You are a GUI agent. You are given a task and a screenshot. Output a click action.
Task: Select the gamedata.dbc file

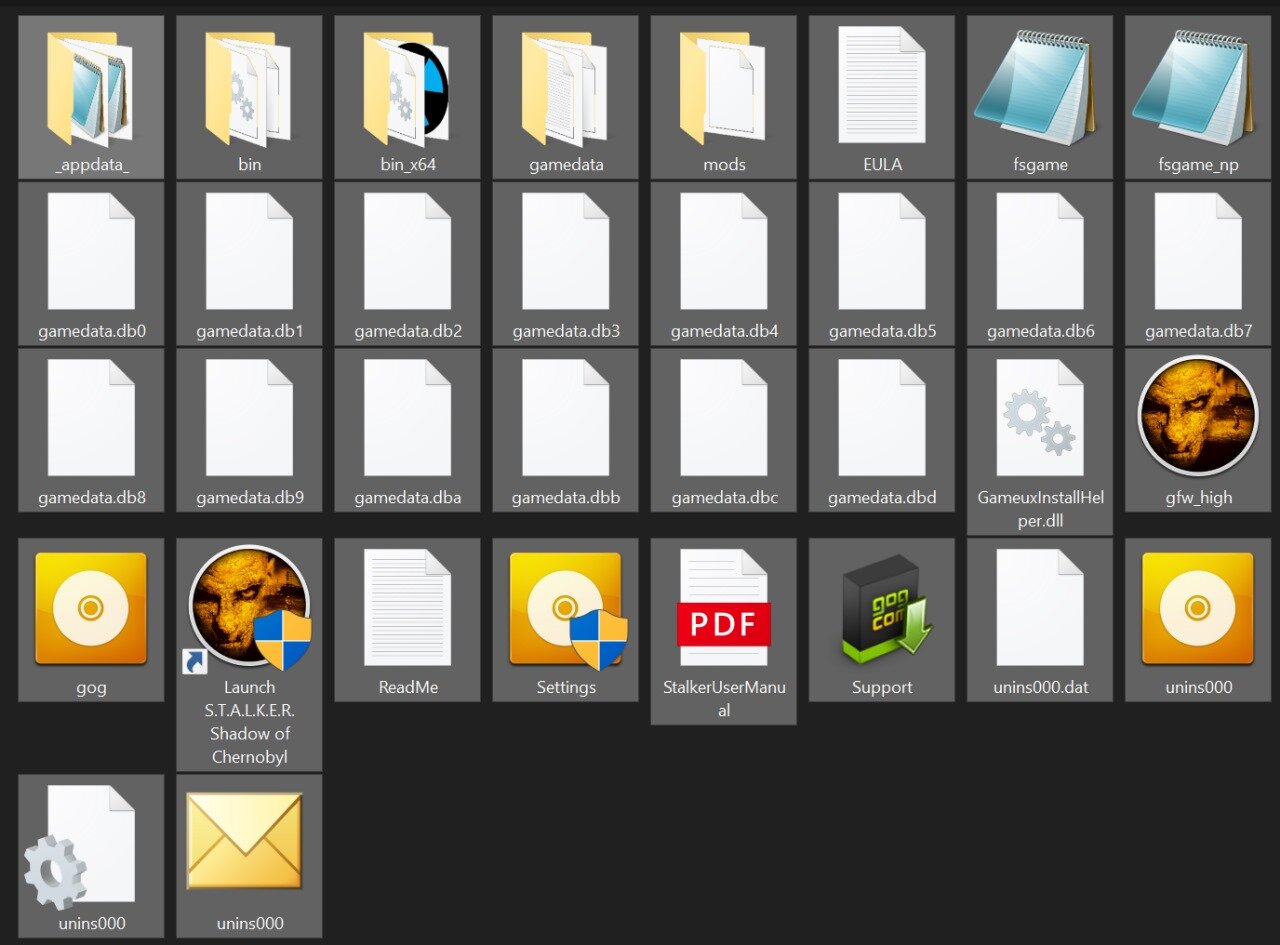(x=723, y=430)
